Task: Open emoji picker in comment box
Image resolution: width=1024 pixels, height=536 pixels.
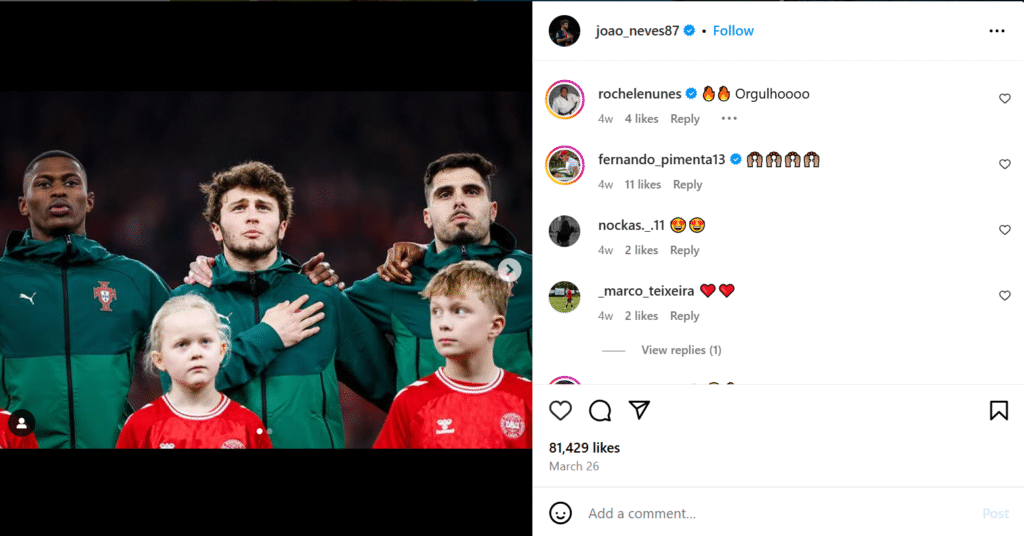Action: pyautogui.click(x=561, y=513)
